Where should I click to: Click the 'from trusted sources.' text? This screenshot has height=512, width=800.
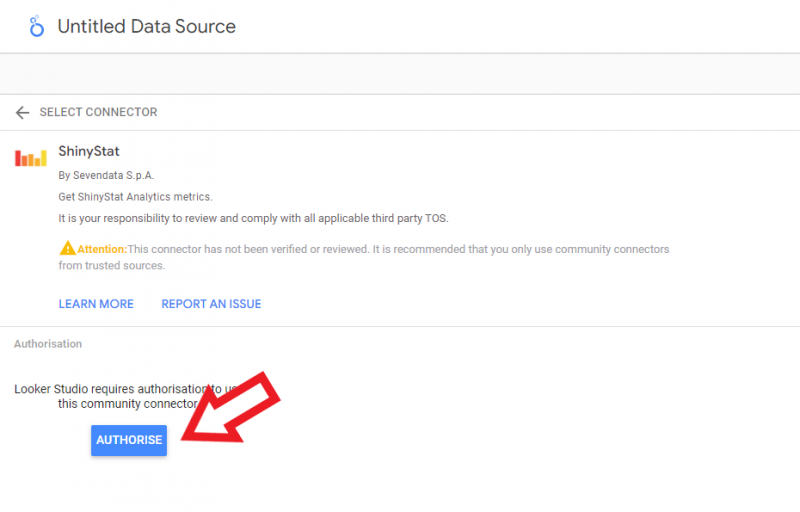tap(111, 266)
